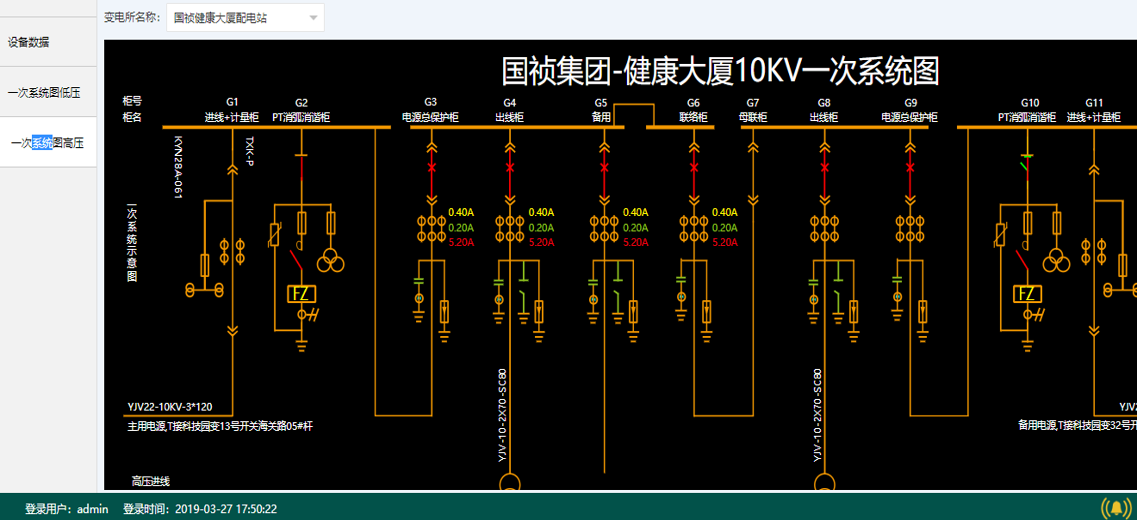Click the FZ device symbol in cabinet G10
The height and width of the screenshot is (520, 1137).
click(1026, 294)
